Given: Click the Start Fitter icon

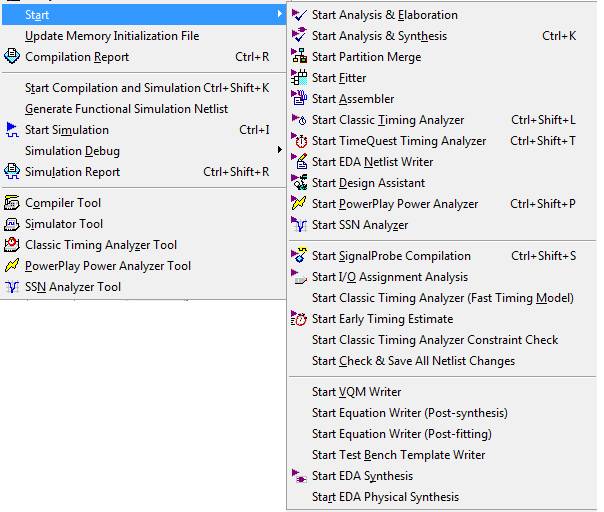Looking at the screenshot, I should pos(299,78).
